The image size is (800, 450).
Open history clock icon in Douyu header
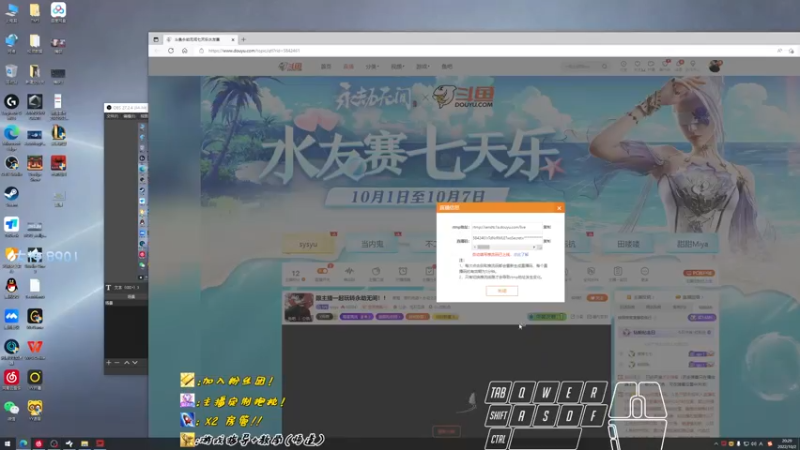[x=623, y=66]
